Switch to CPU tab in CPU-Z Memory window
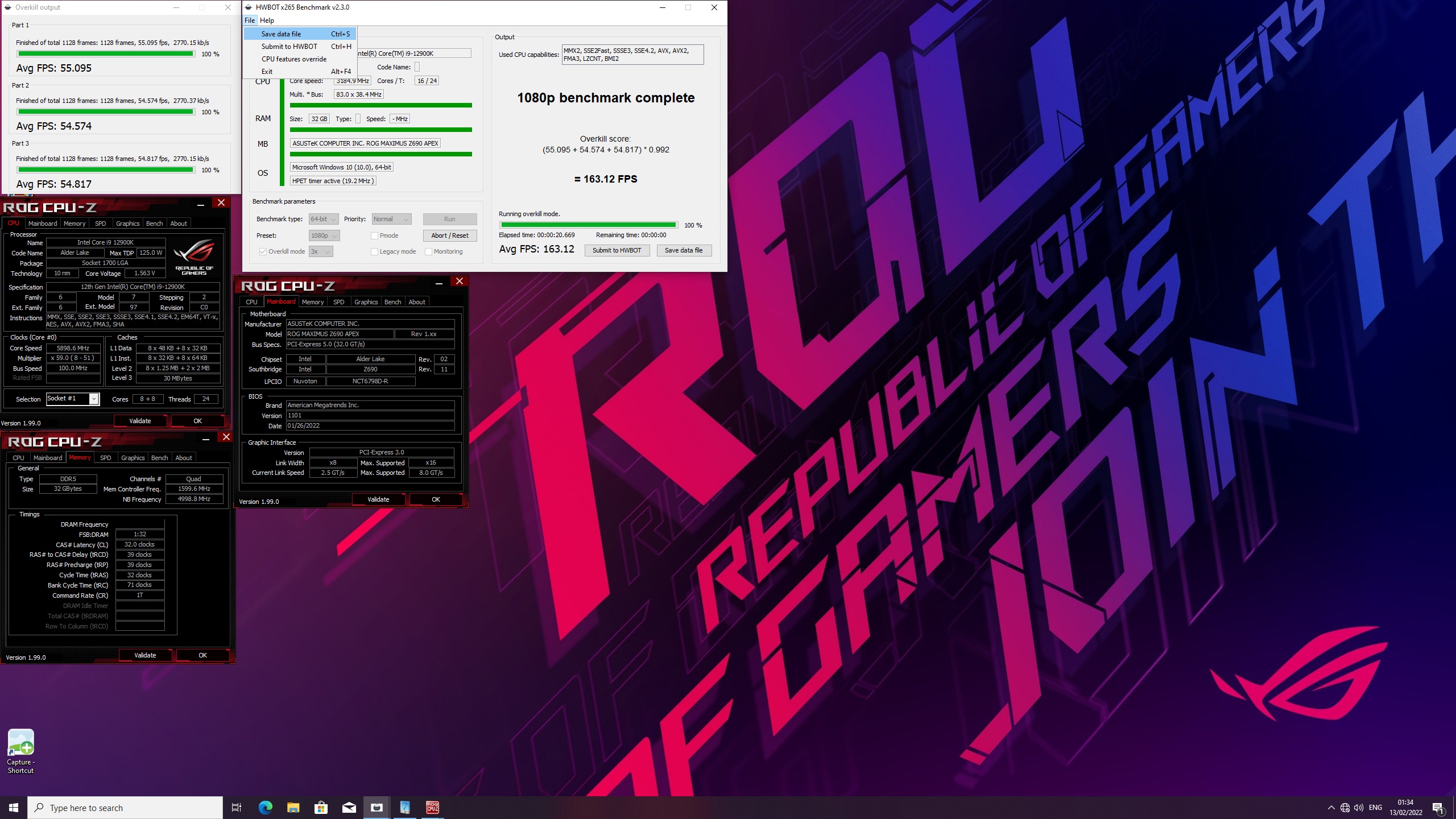 point(18,458)
